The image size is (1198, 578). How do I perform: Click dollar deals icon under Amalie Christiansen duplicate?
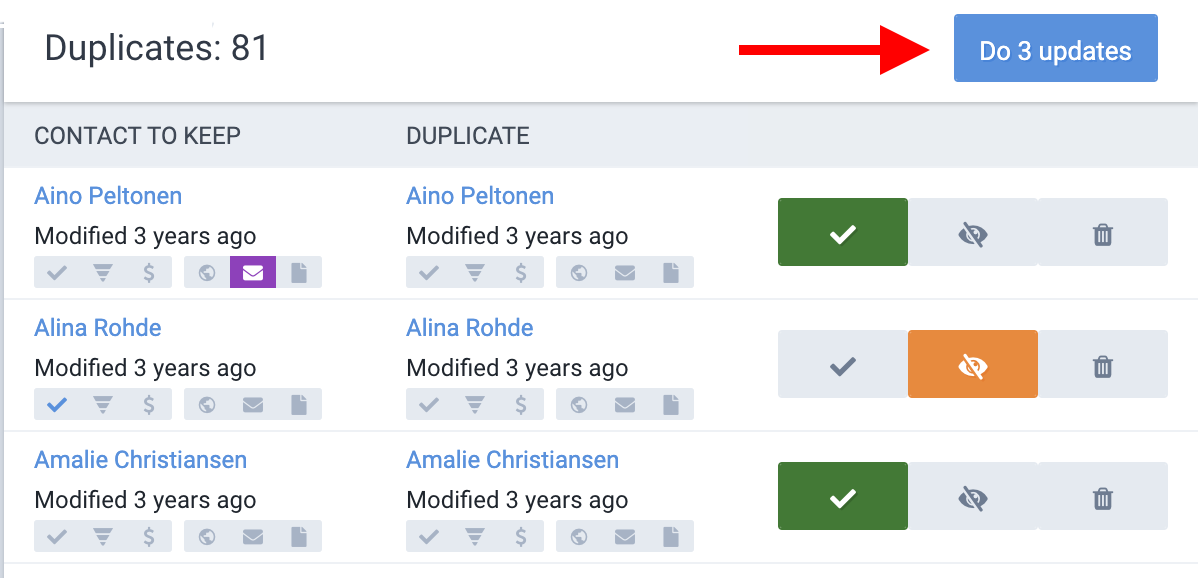[x=521, y=537]
